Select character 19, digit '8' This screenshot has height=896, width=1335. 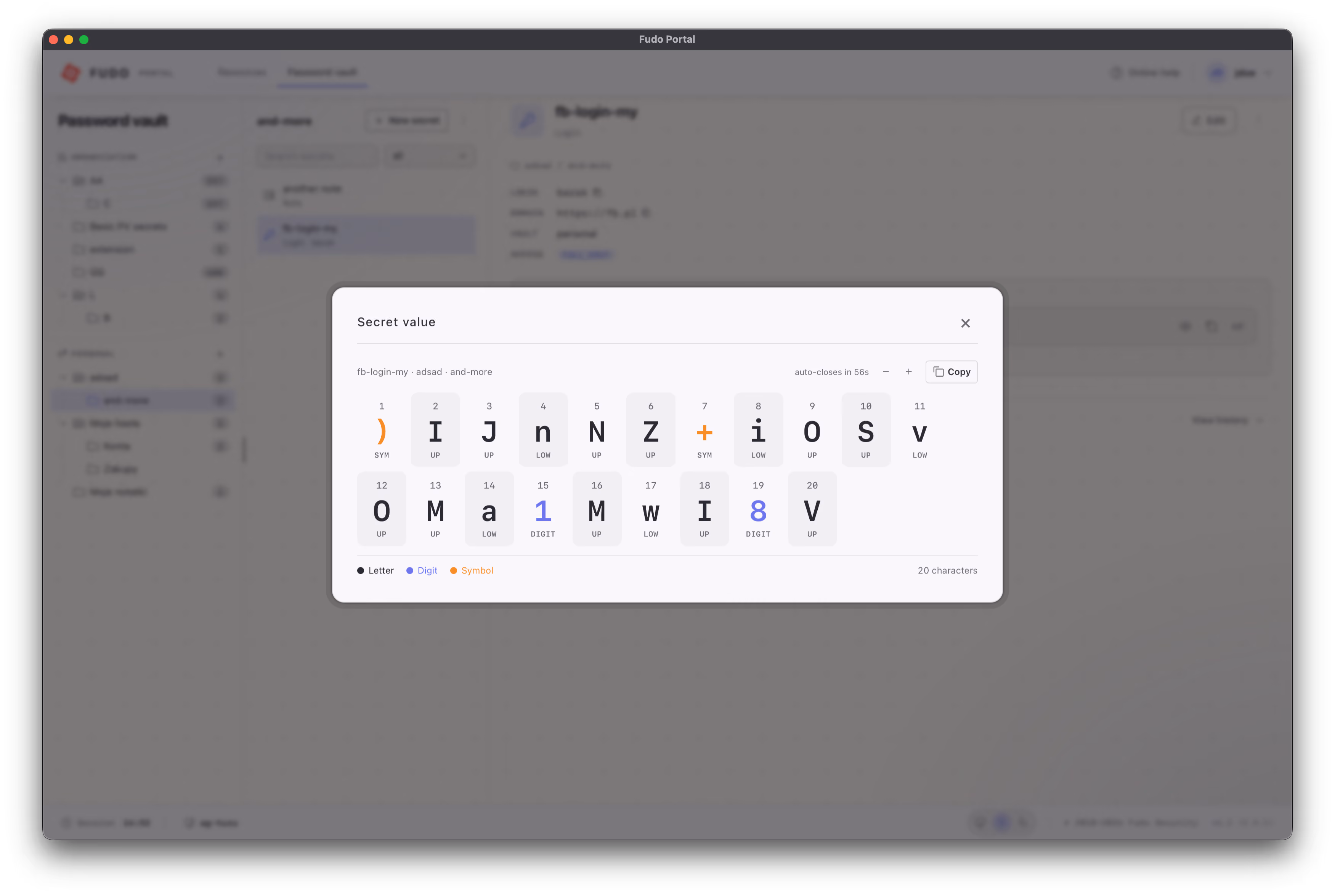(x=758, y=509)
